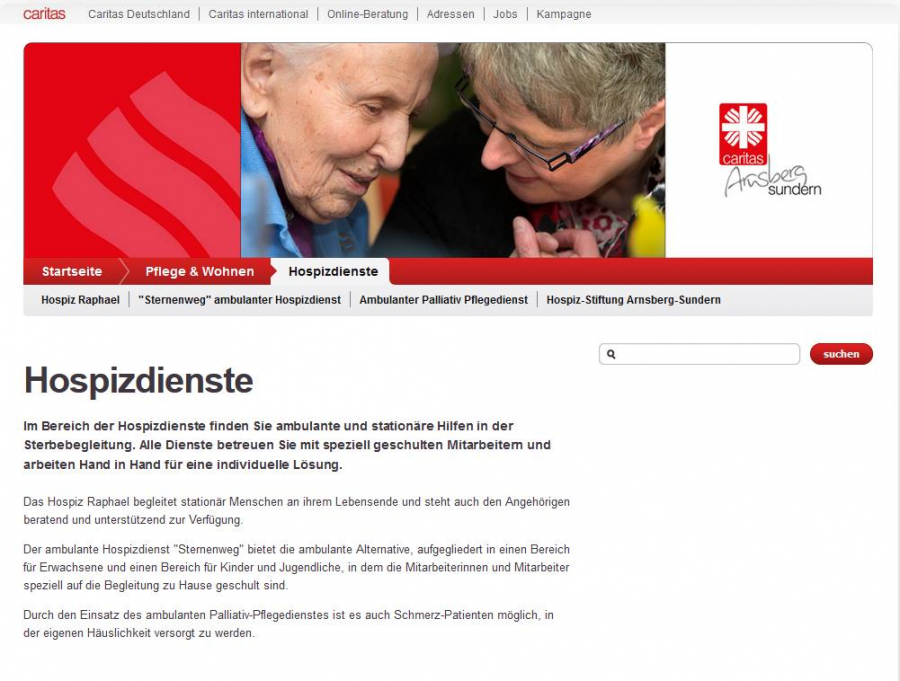Open Hospiz-Stiftung Arnsberg-Sundern item
This screenshot has width=900, height=681.
click(x=633, y=300)
